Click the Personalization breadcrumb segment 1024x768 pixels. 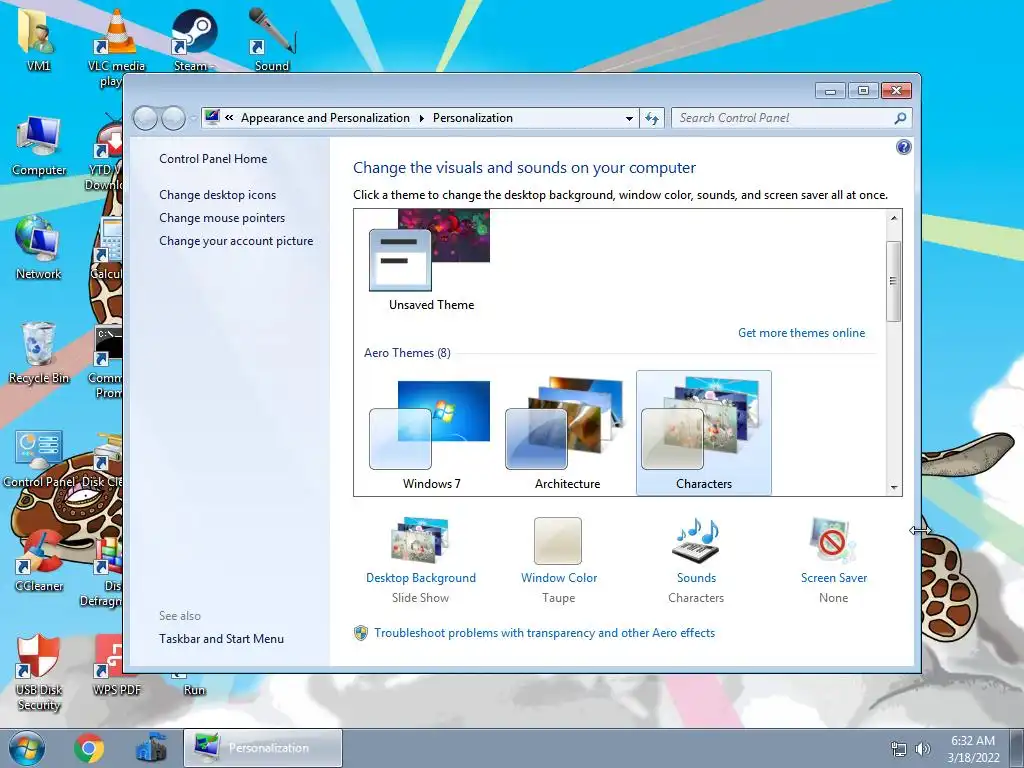473,118
